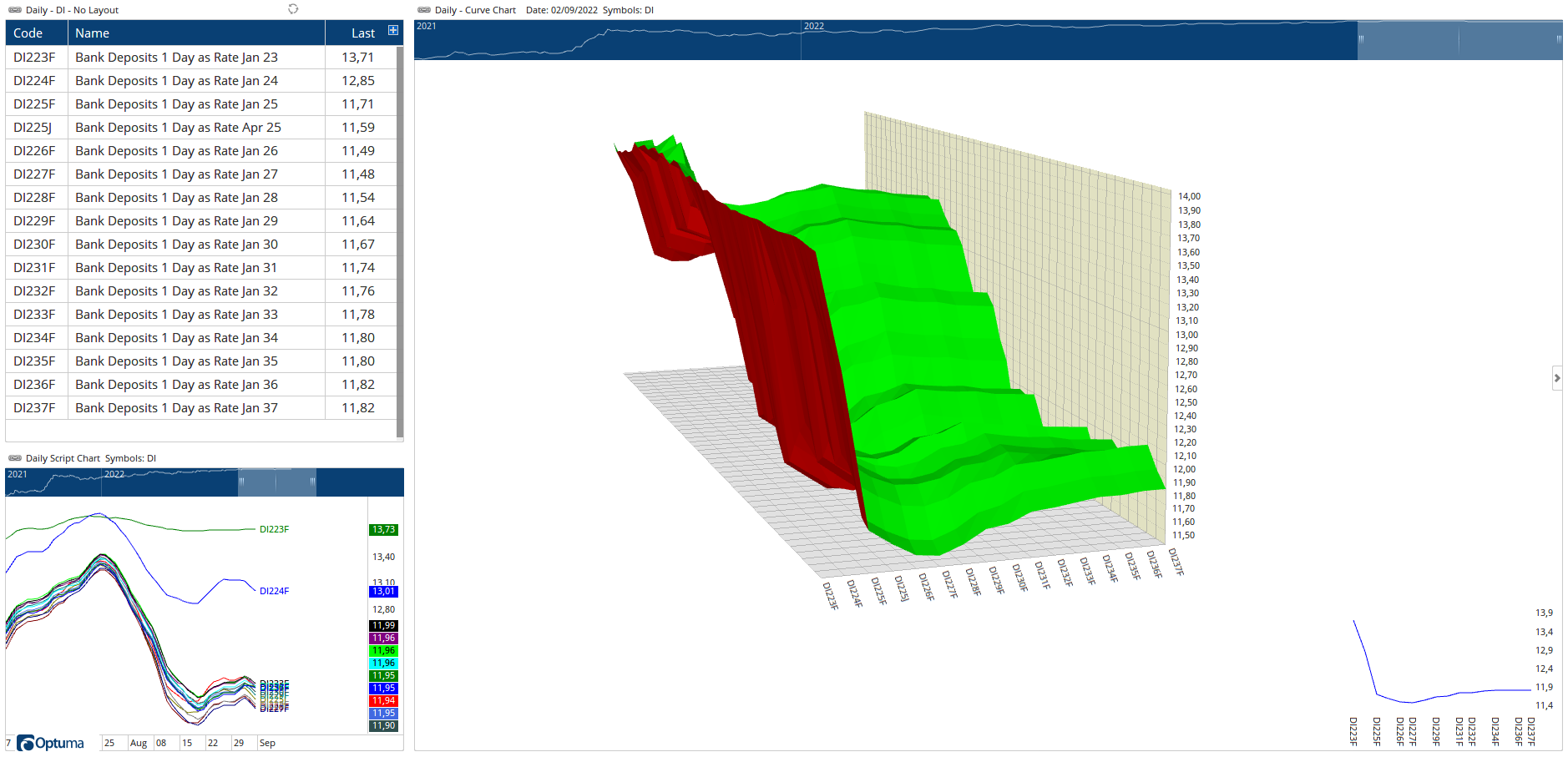Click the plus icon in the watchlist header

tap(393, 31)
